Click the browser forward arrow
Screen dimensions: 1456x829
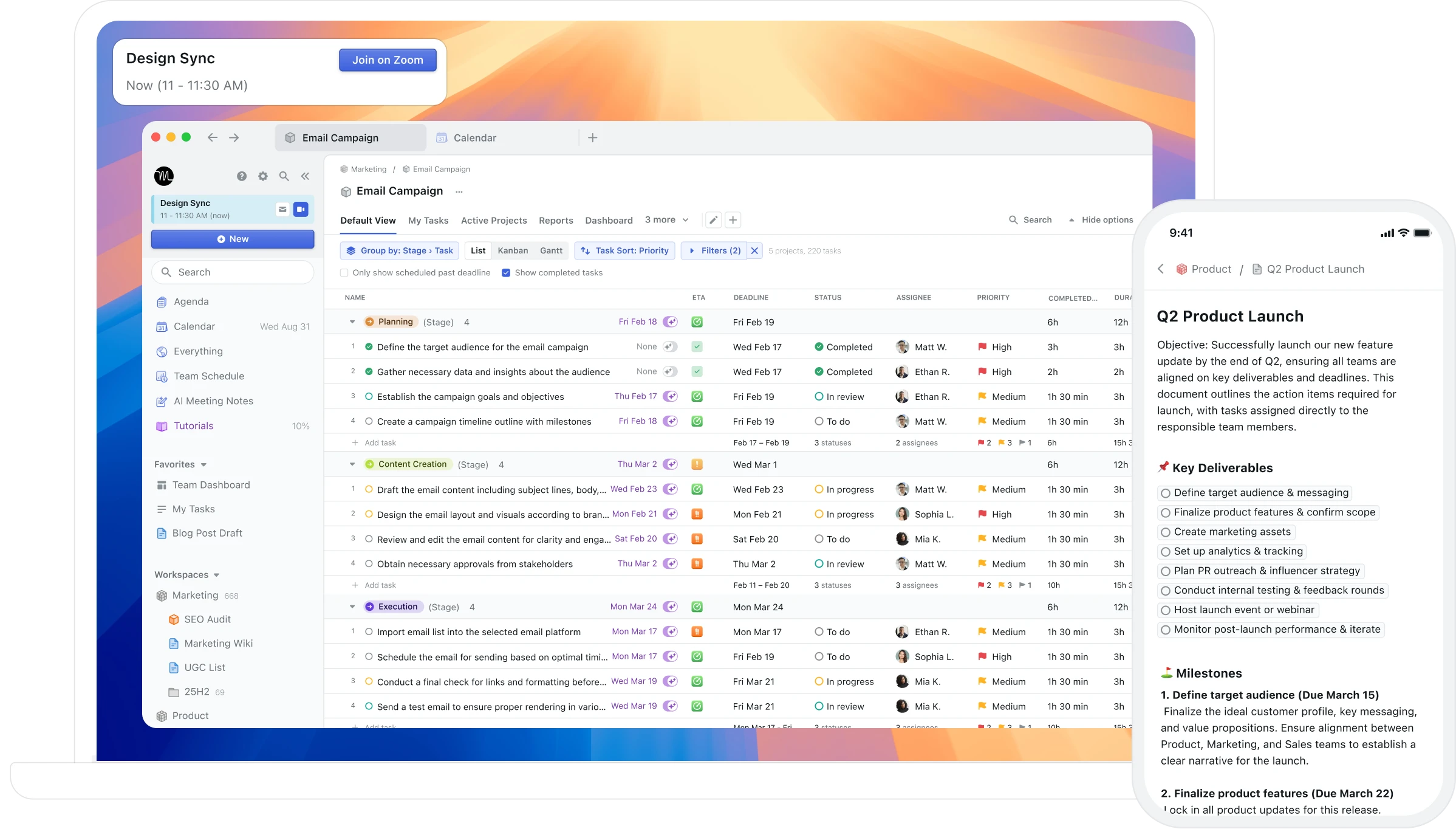(234, 138)
